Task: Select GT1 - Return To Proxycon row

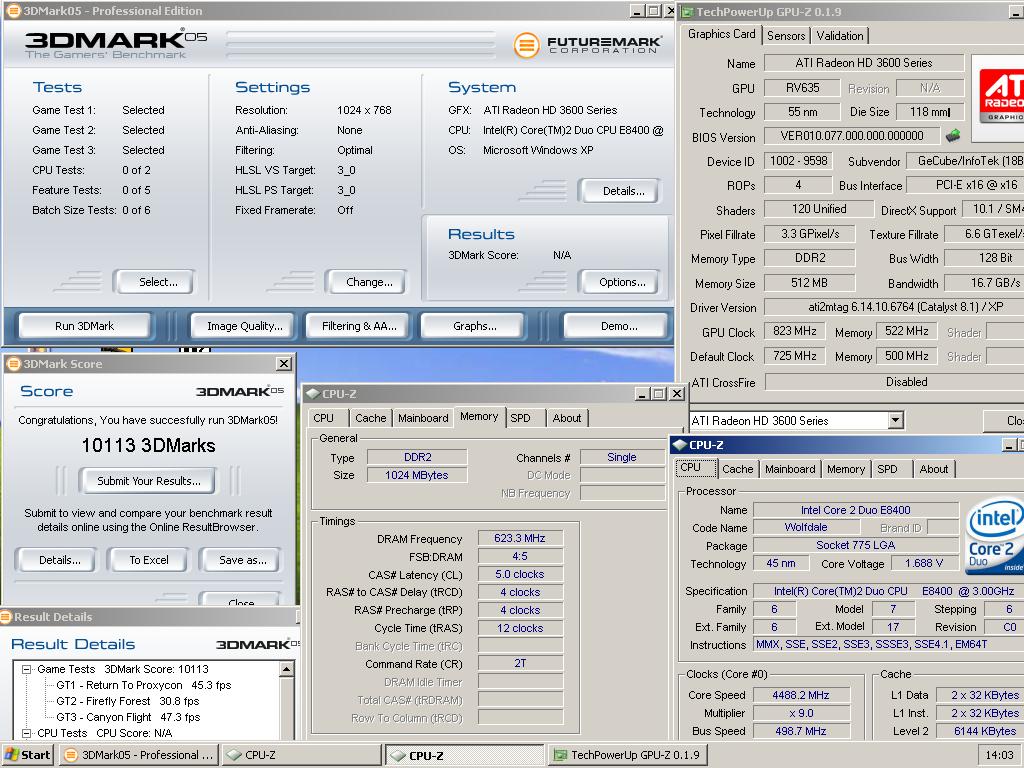Action: click(x=144, y=685)
